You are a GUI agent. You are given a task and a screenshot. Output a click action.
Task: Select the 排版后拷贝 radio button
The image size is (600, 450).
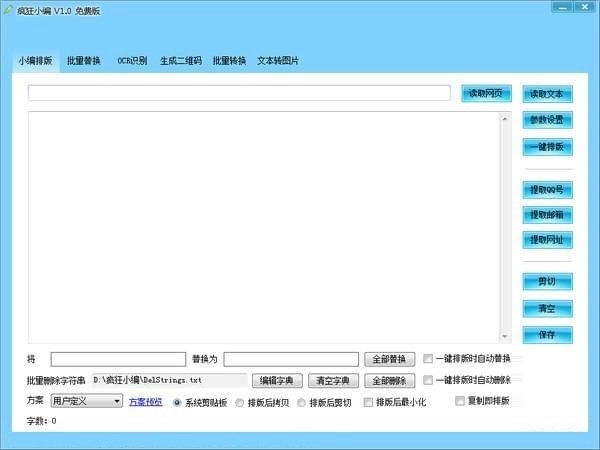tap(240, 402)
